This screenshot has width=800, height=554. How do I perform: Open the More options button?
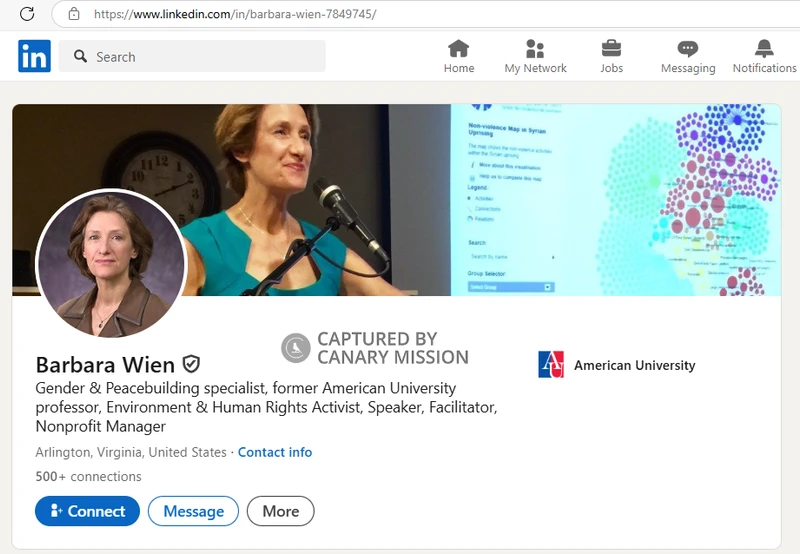click(x=281, y=511)
